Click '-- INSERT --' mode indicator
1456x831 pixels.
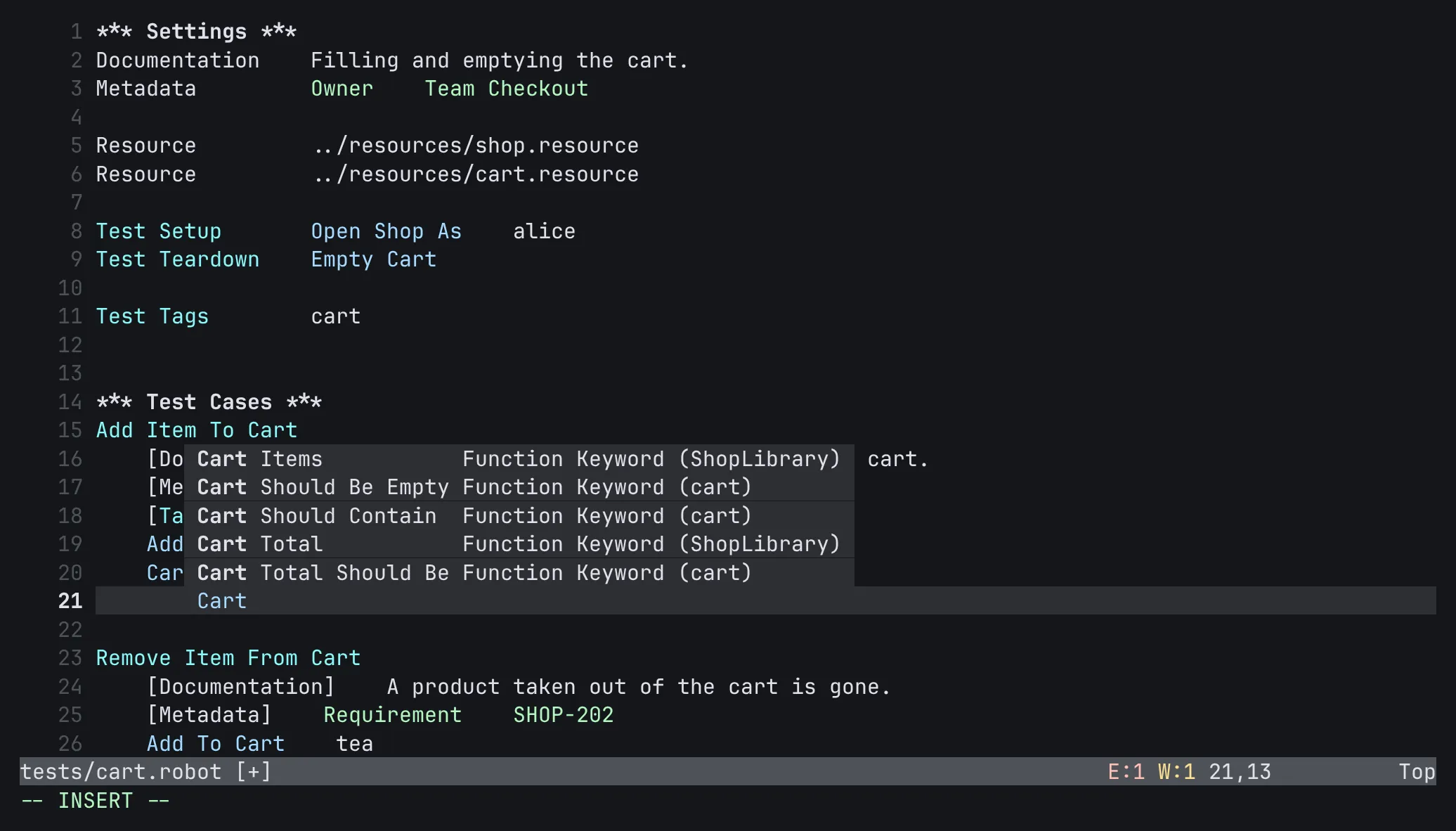pyautogui.click(x=96, y=800)
